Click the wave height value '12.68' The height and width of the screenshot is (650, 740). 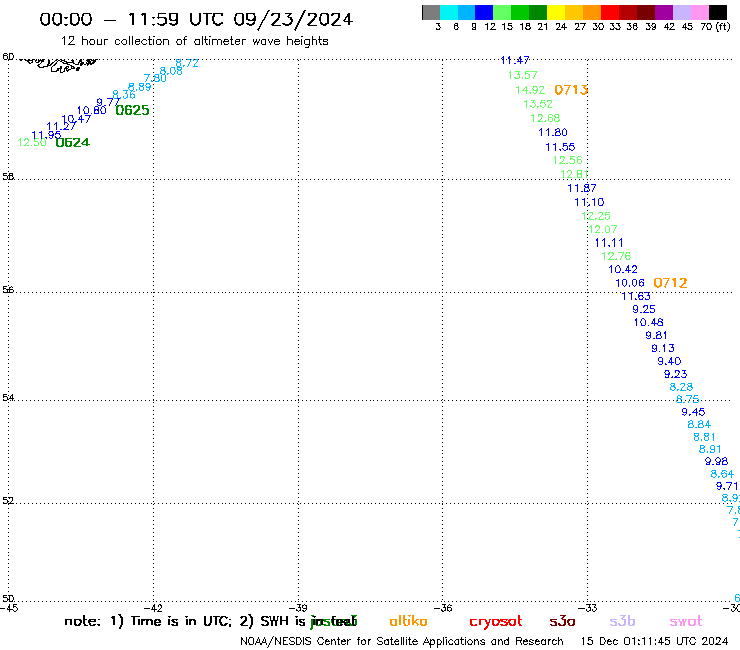click(x=545, y=118)
